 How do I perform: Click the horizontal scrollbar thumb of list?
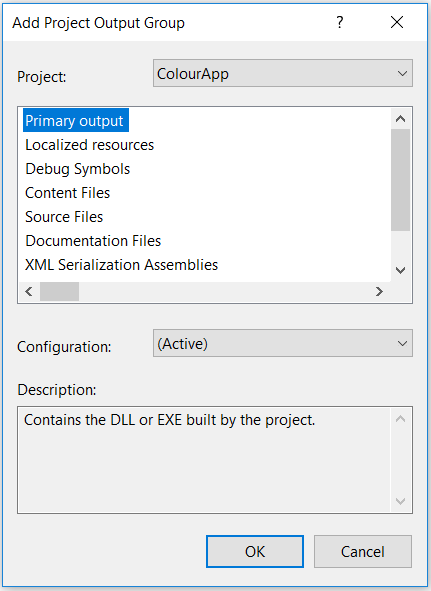(59, 291)
